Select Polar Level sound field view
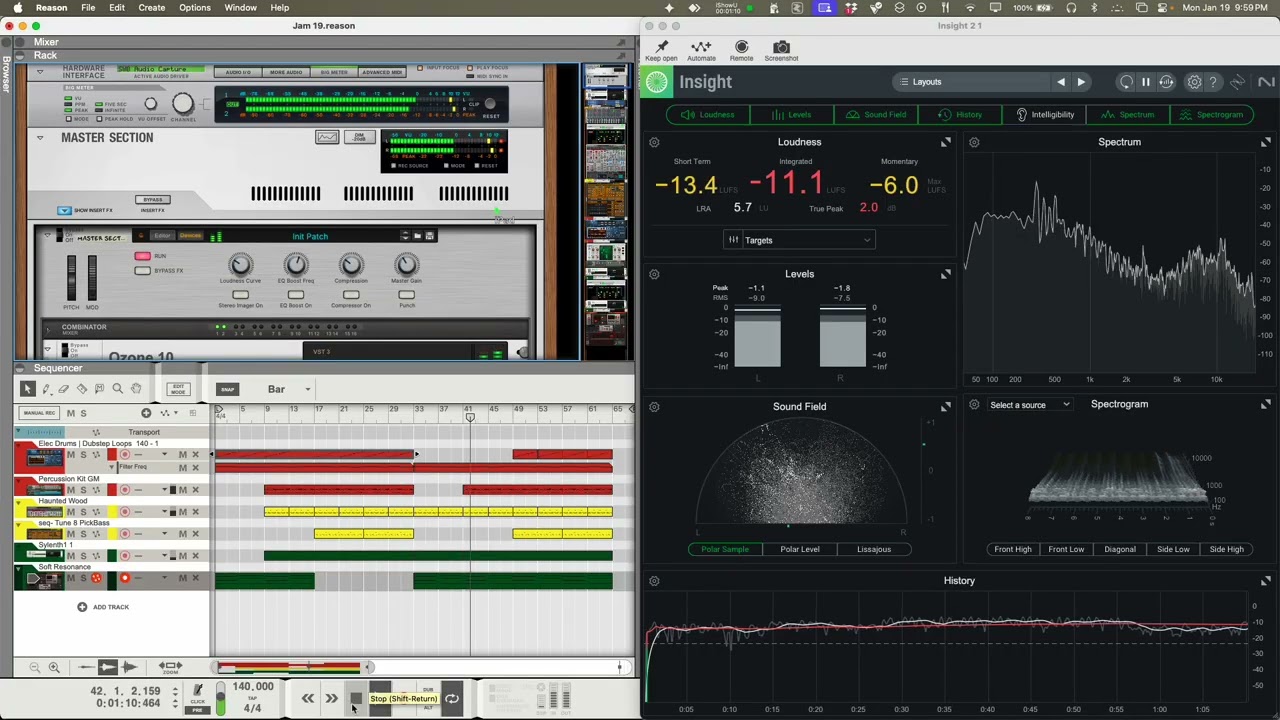 tap(800, 549)
